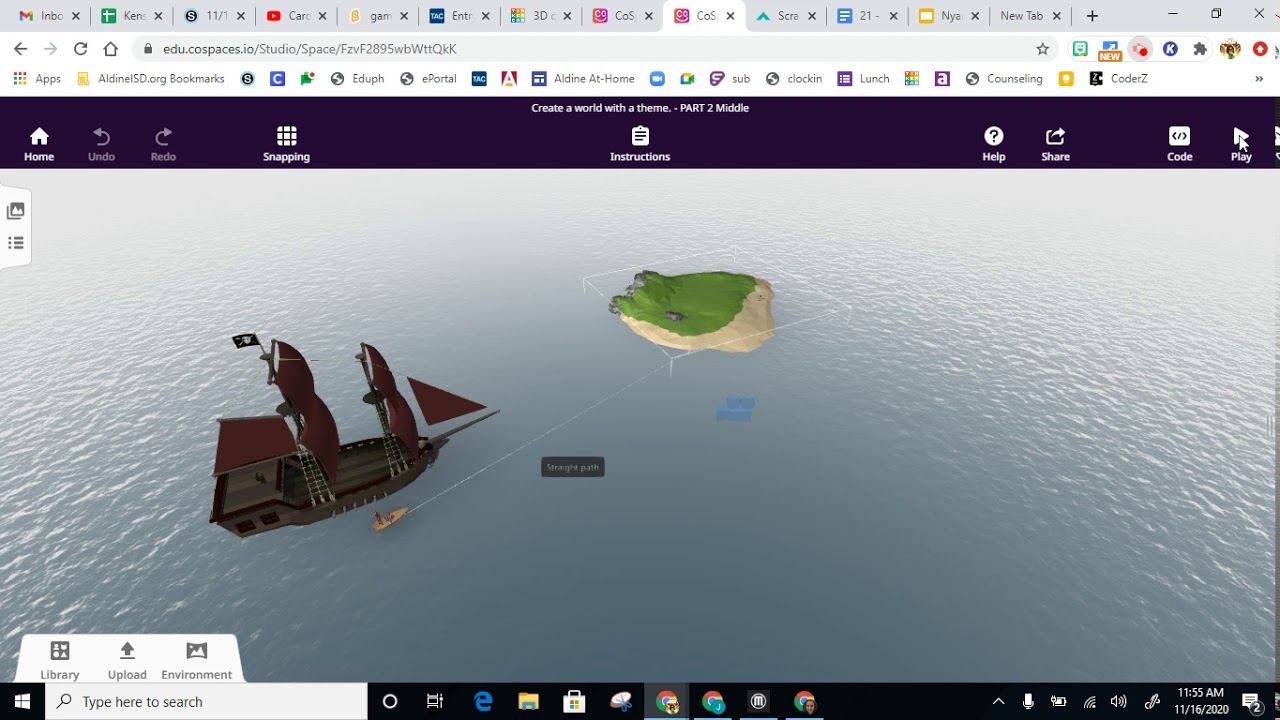The image size is (1280, 720).
Task: Click the Straight path label
Action: coord(573,467)
